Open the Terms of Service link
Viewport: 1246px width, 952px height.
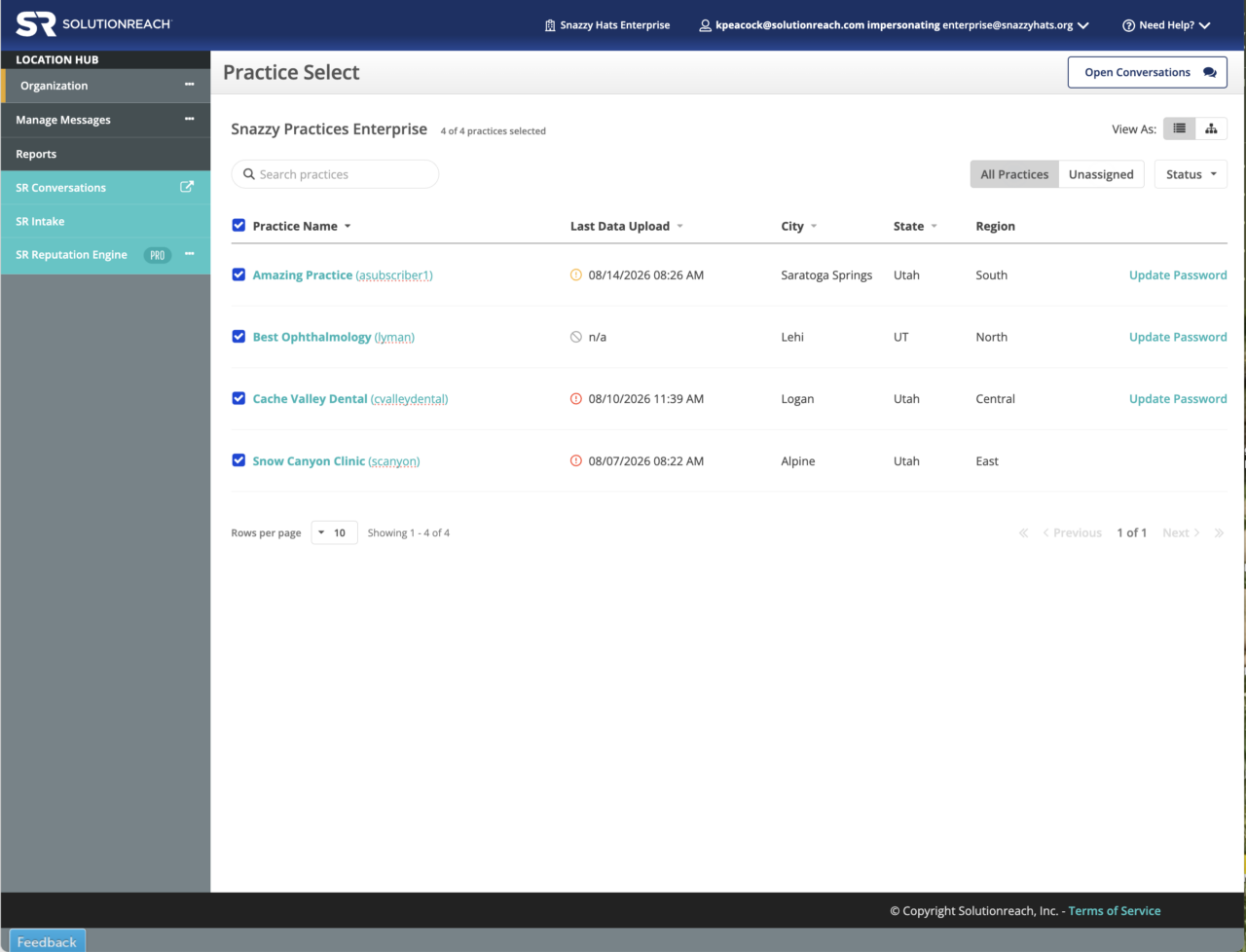[x=1115, y=911]
